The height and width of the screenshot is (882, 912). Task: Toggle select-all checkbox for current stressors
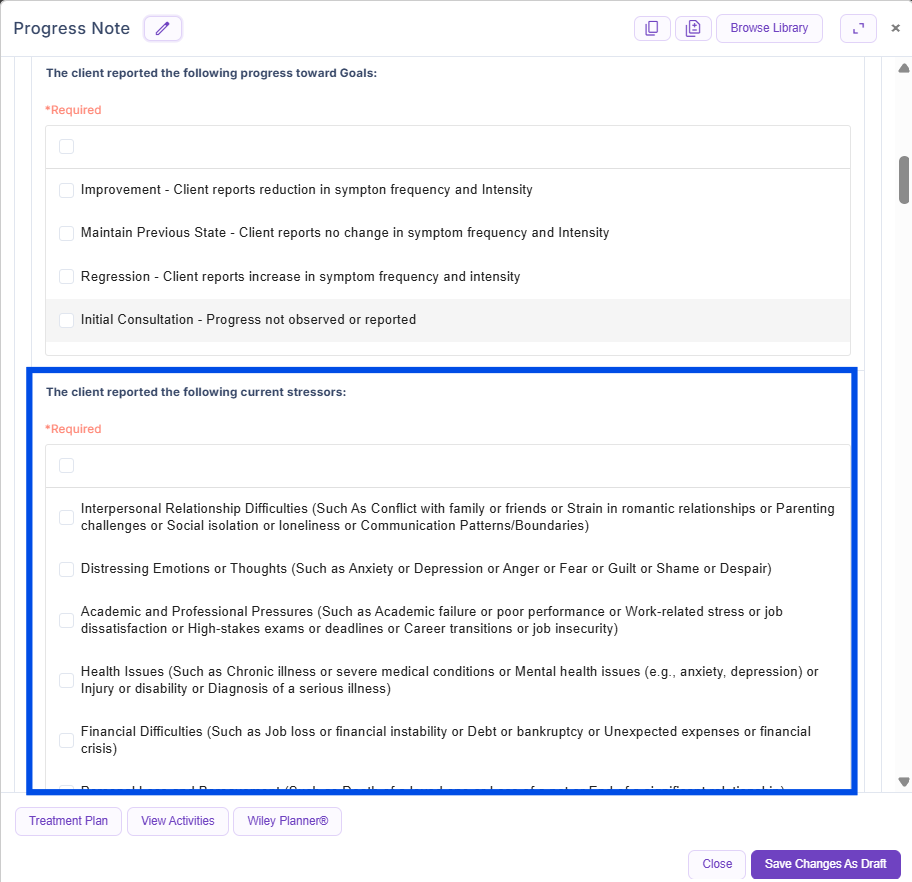point(66,466)
